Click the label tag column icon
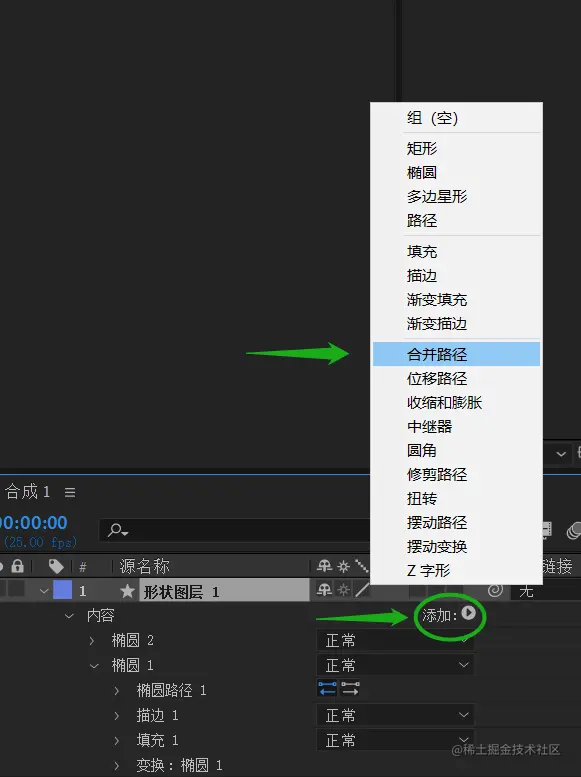 (56, 566)
